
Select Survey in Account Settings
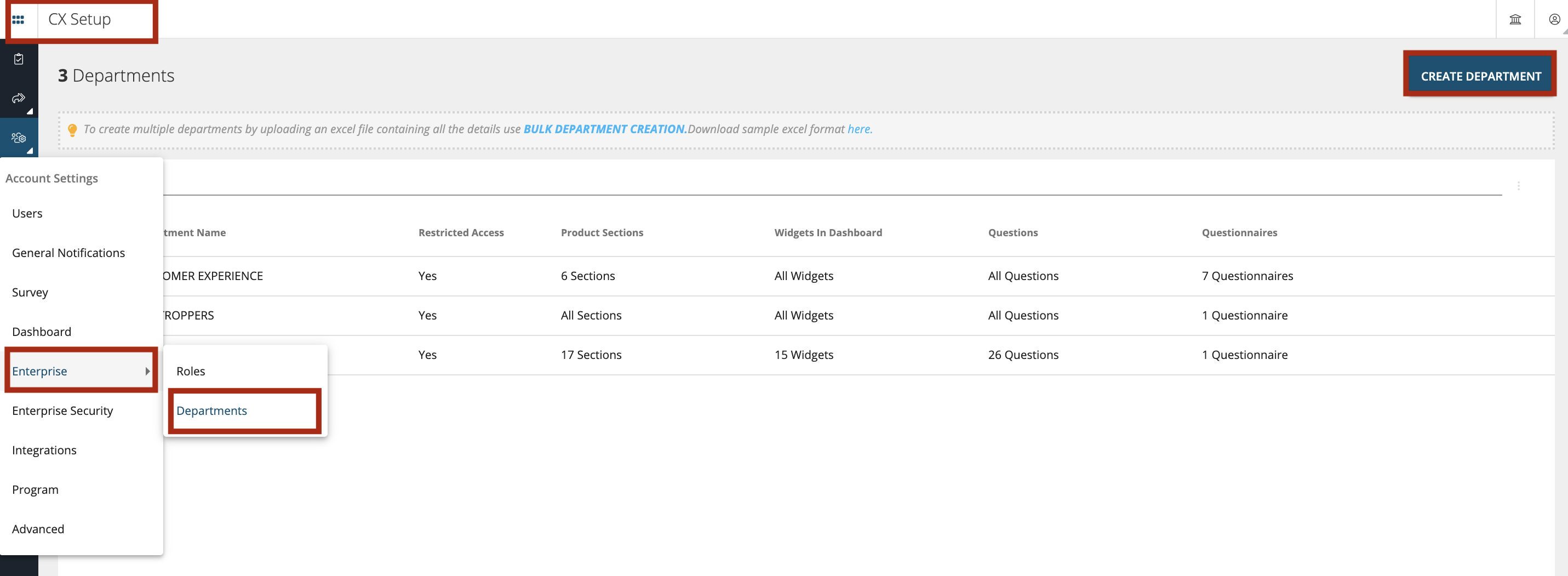coord(82,292)
